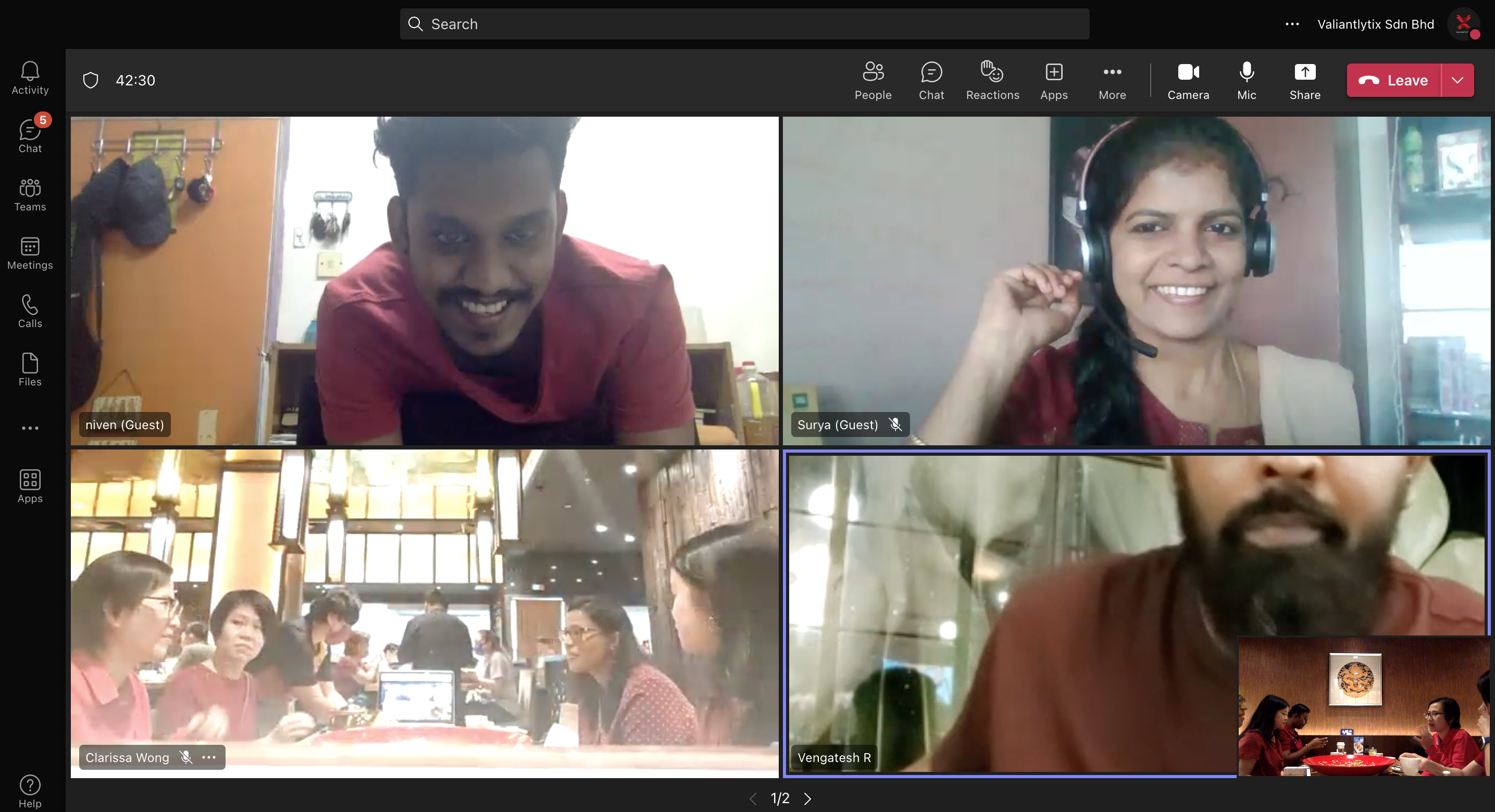Open Calls in left sidebar
This screenshot has height=812, width=1495.
click(x=30, y=311)
